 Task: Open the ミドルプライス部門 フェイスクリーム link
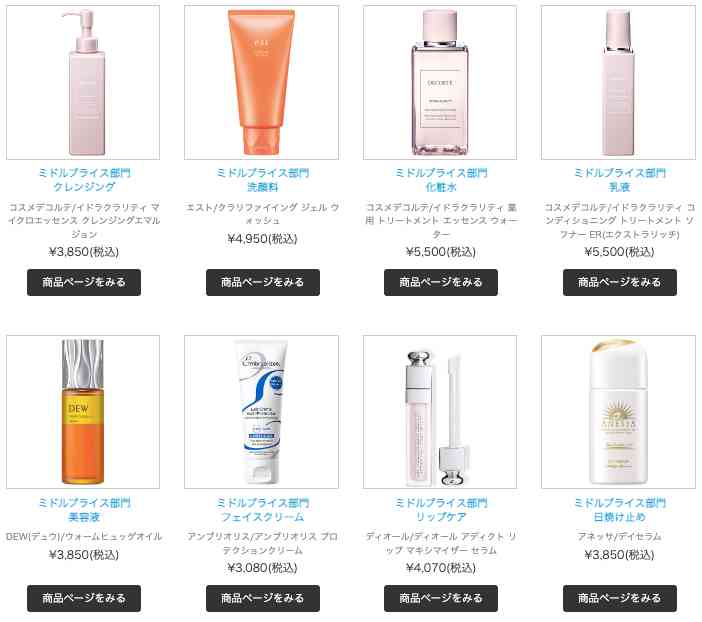click(263, 510)
